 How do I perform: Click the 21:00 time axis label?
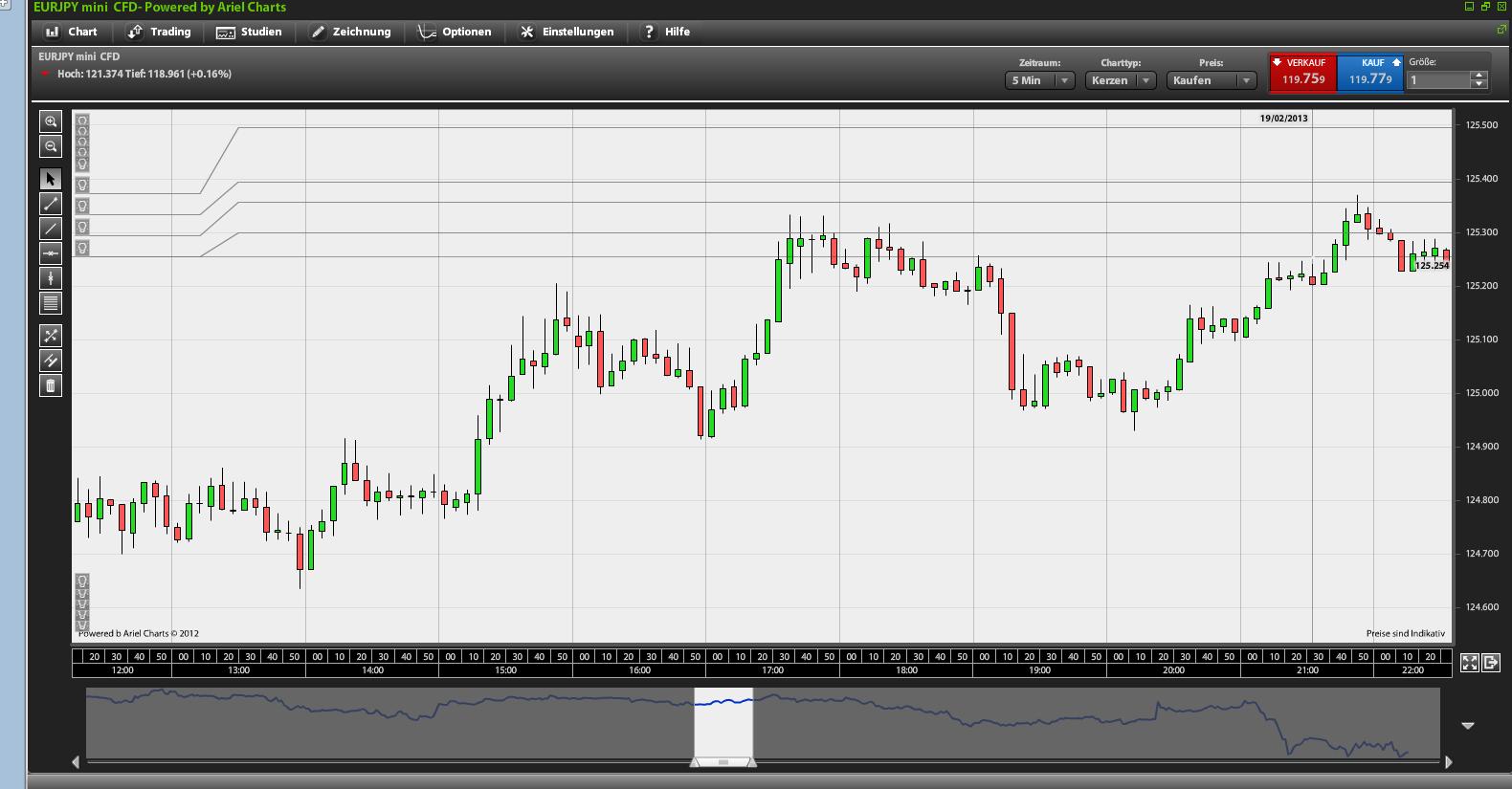[1307, 670]
